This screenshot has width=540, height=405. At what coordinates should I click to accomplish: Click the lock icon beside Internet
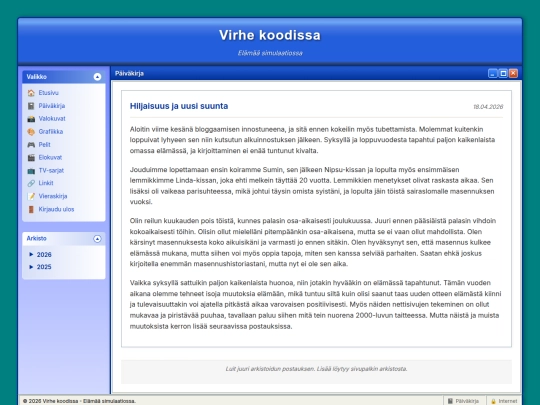[x=493, y=401]
